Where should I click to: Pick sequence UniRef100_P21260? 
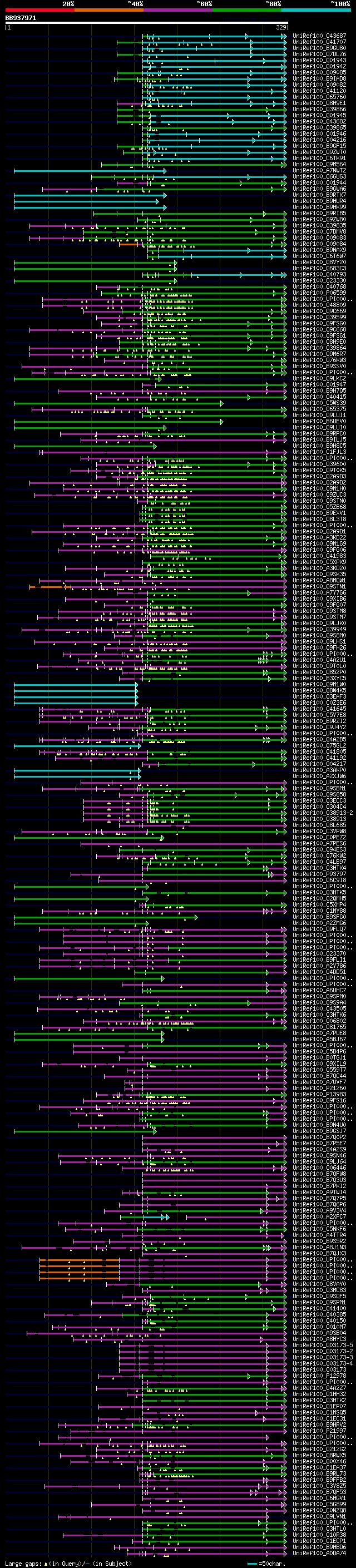tap(319, 1088)
